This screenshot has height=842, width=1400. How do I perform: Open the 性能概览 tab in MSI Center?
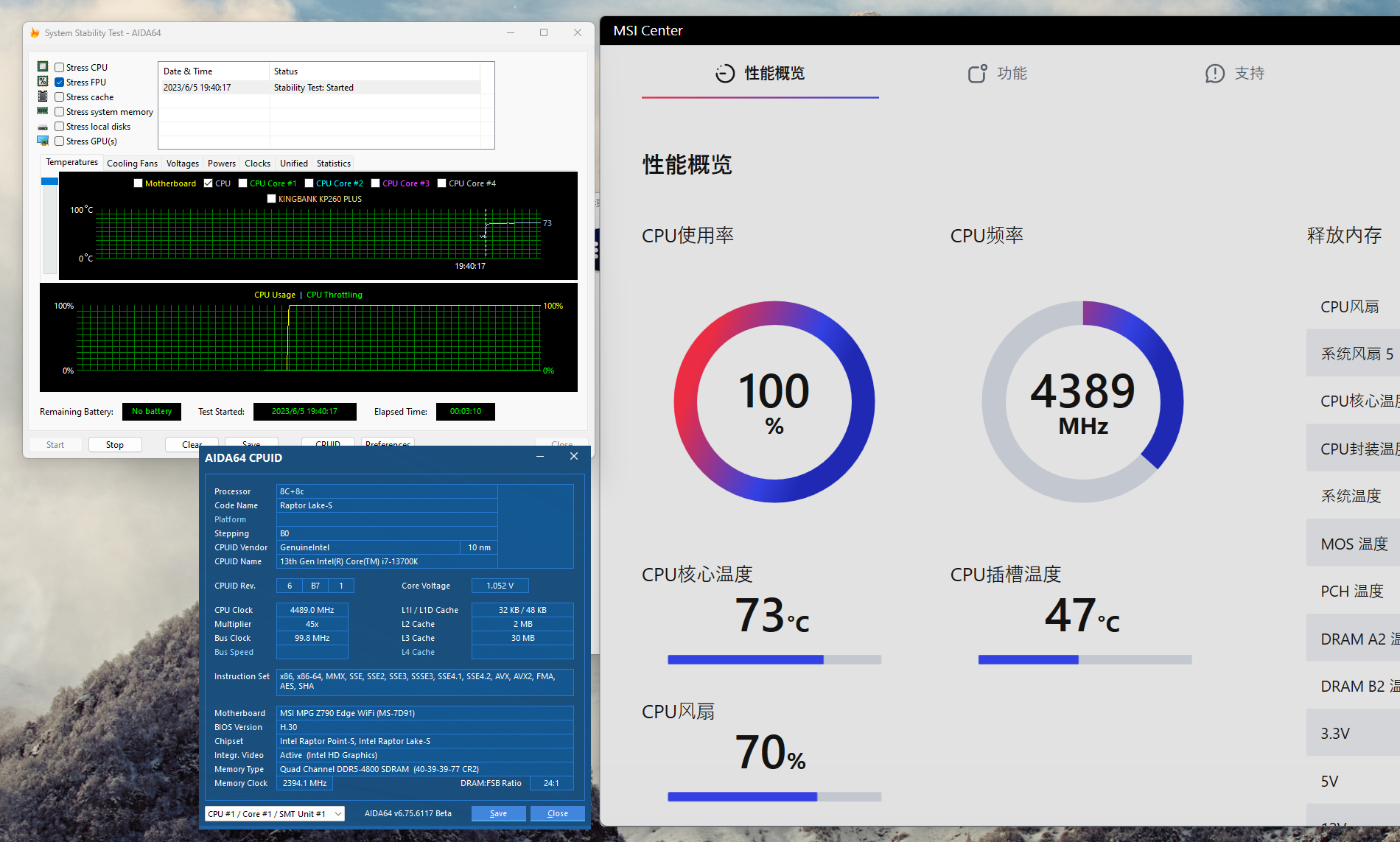760,73
